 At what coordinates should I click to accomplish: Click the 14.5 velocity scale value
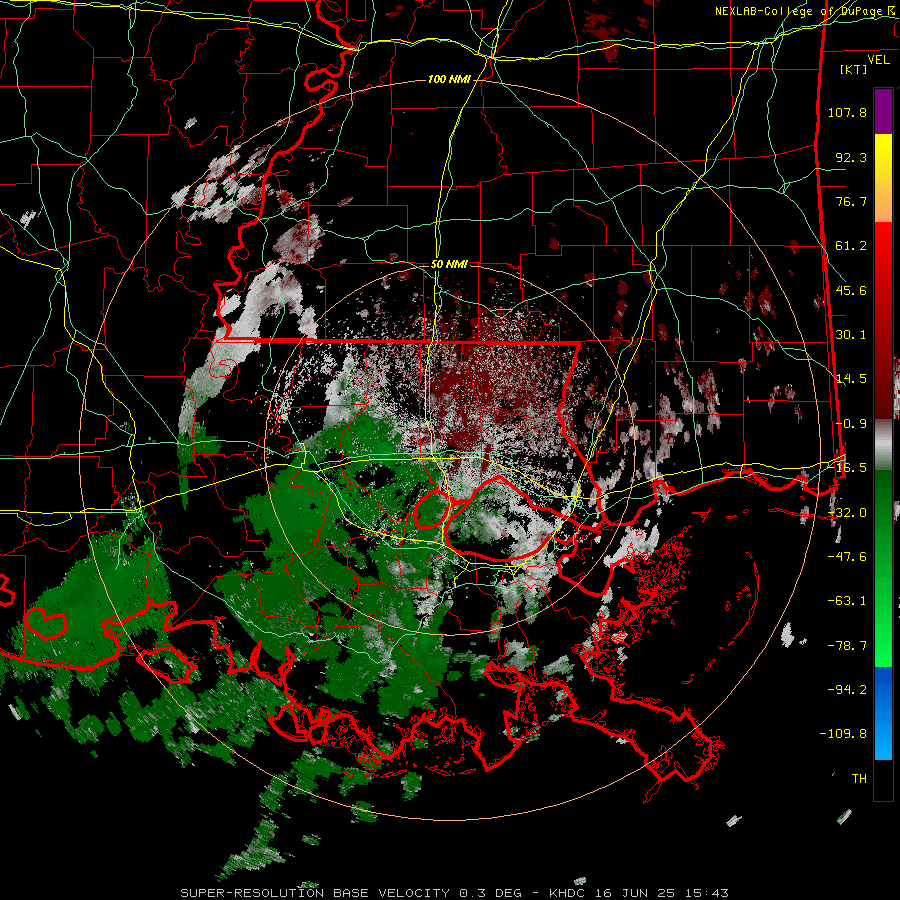tap(851, 379)
